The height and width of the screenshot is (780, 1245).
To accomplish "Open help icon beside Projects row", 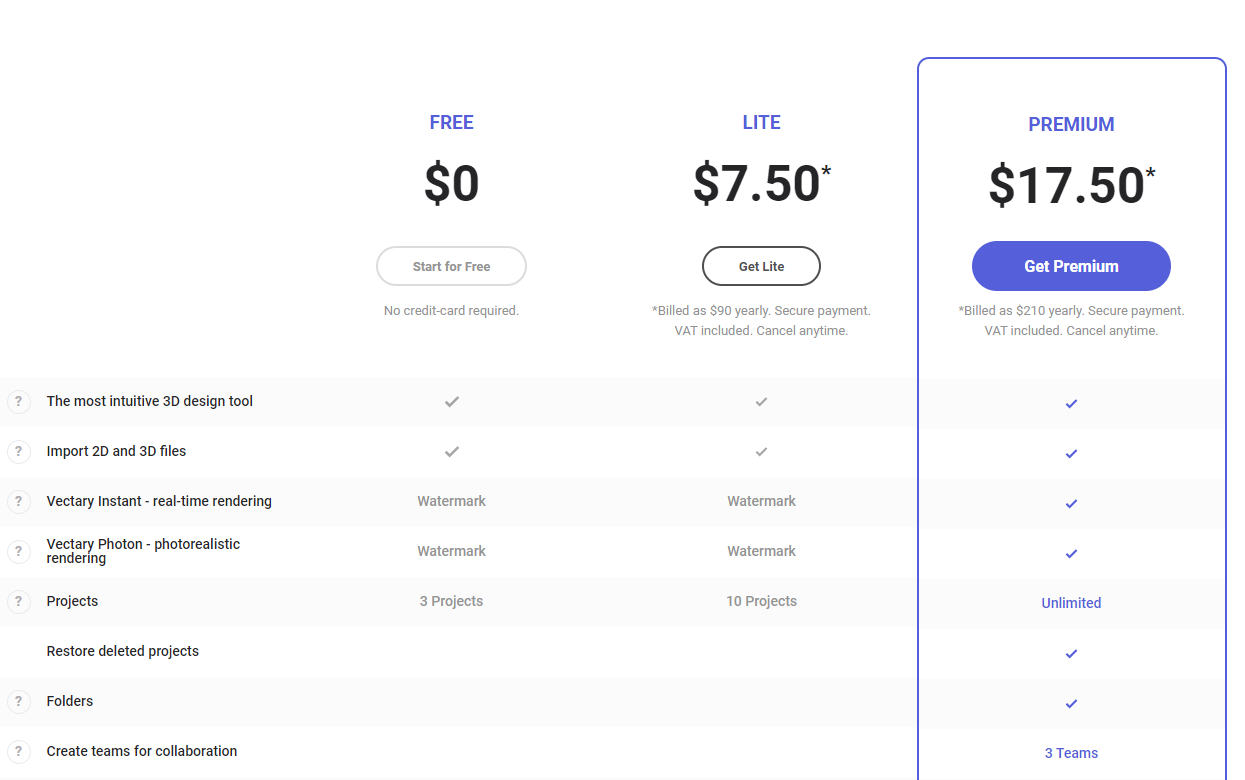I will (x=18, y=602).
